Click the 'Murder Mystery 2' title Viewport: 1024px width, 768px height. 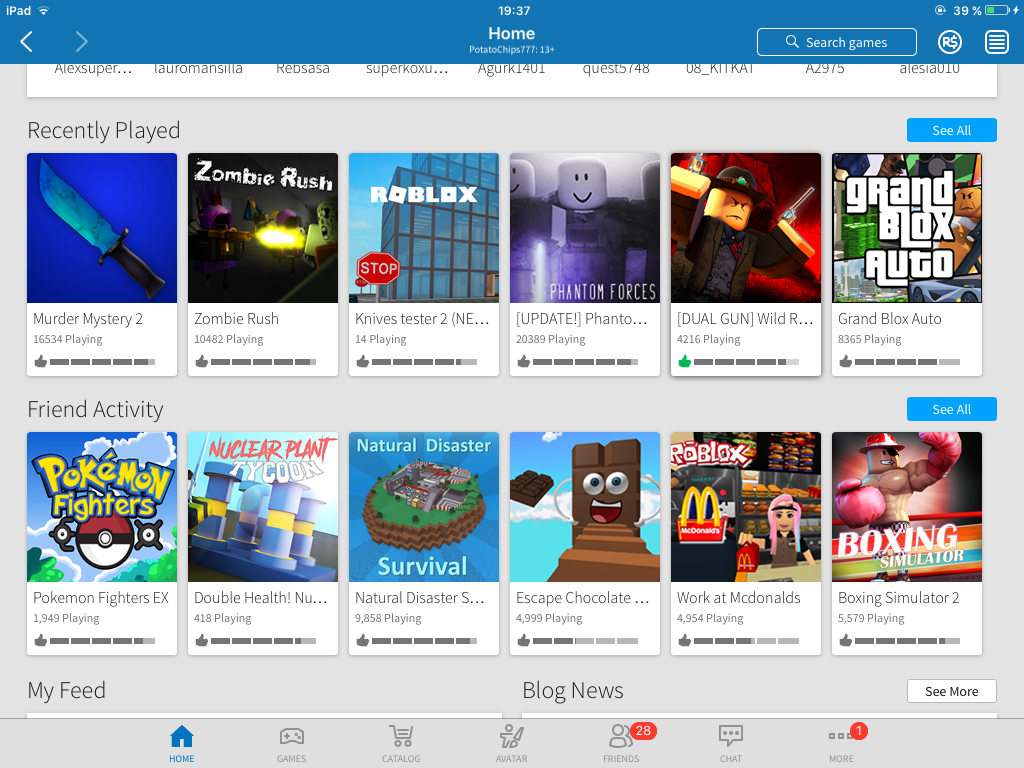coord(88,319)
